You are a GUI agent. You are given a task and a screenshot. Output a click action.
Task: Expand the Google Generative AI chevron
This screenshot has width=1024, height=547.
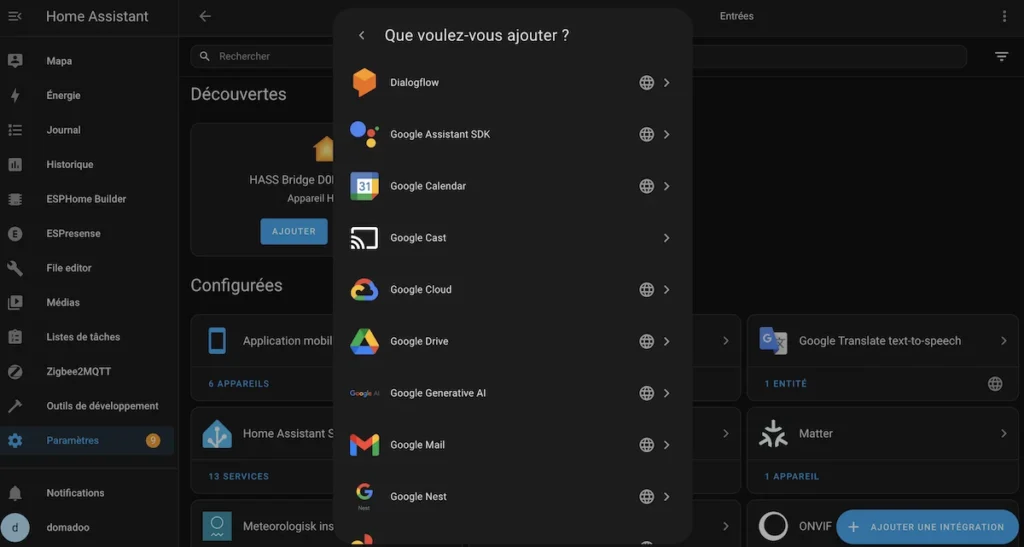[667, 393]
